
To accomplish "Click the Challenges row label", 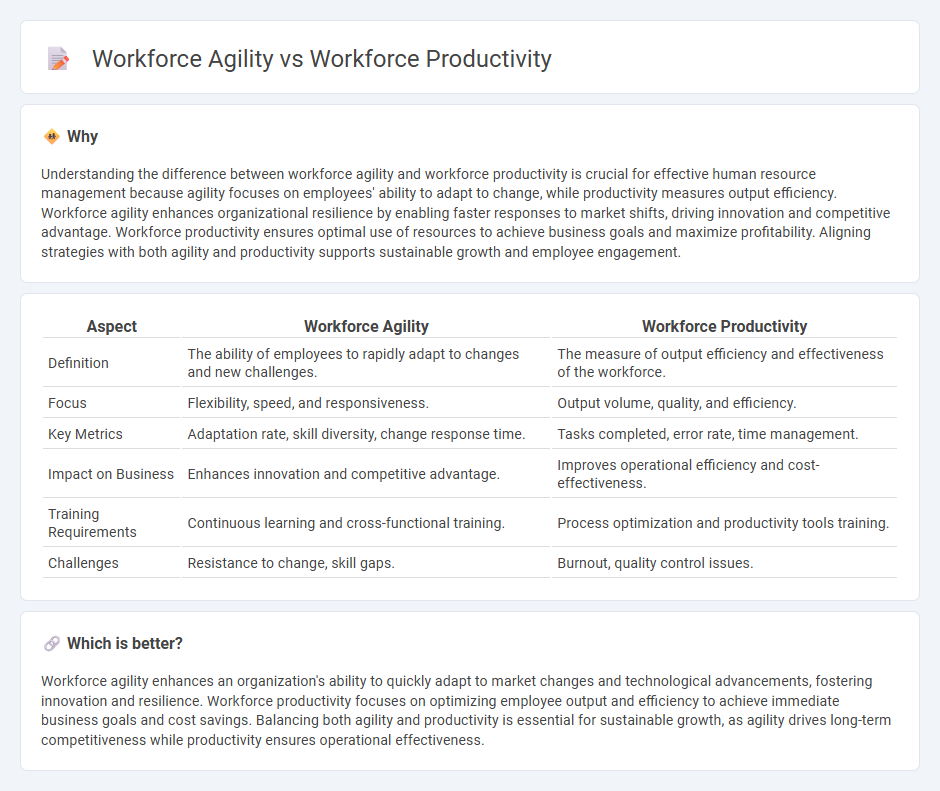I will tap(83, 563).
